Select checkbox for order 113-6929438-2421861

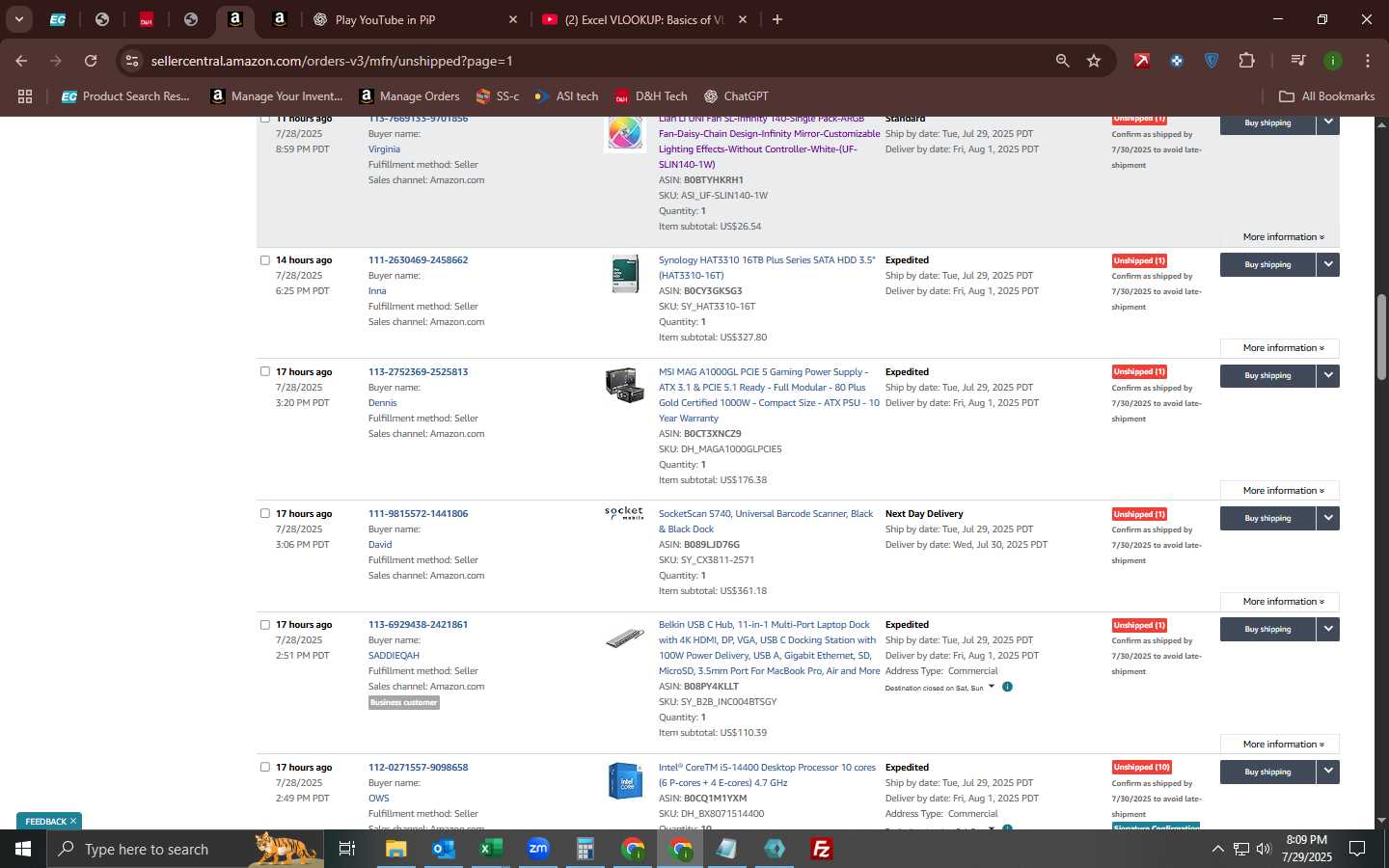(265, 625)
